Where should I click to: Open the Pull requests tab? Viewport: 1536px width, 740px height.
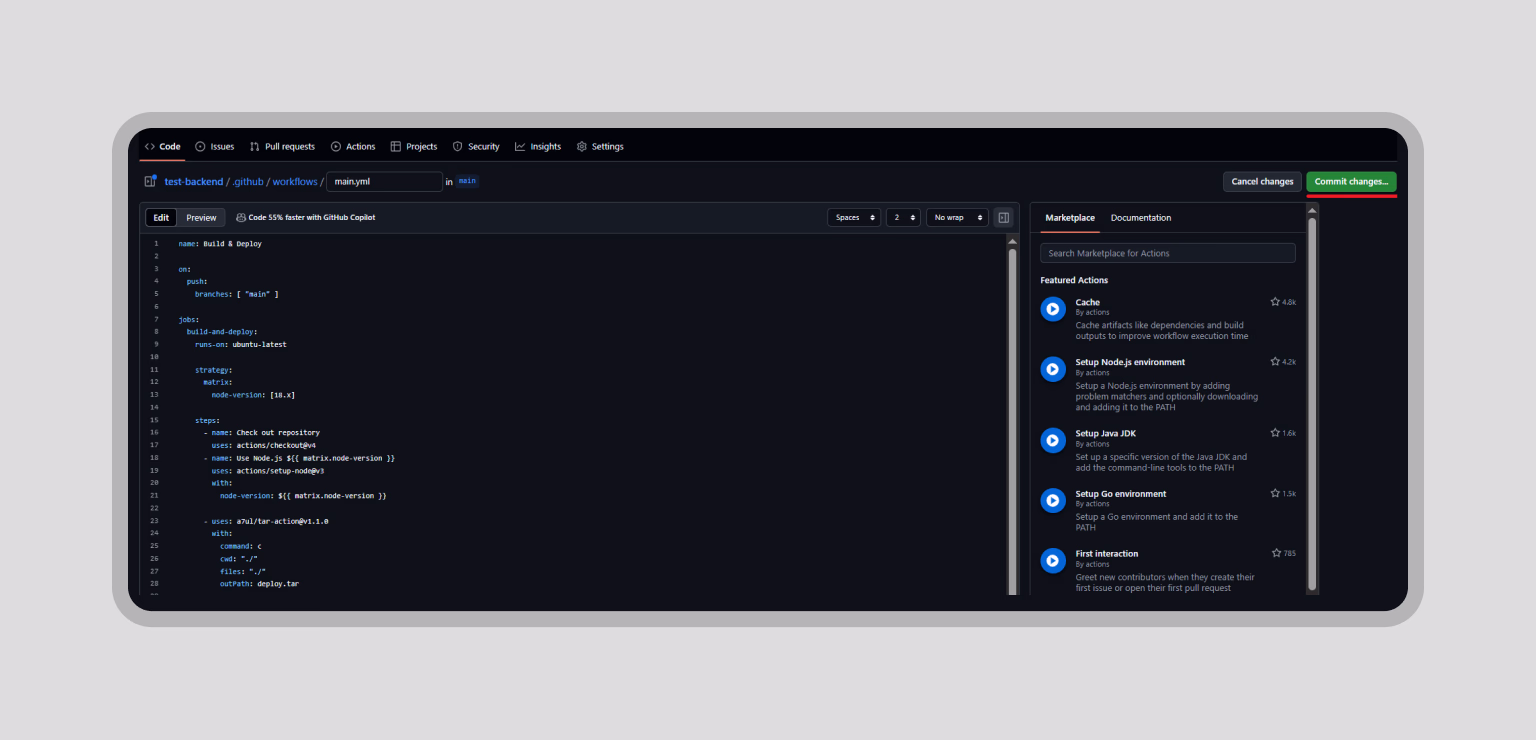[x=282, y=146]
